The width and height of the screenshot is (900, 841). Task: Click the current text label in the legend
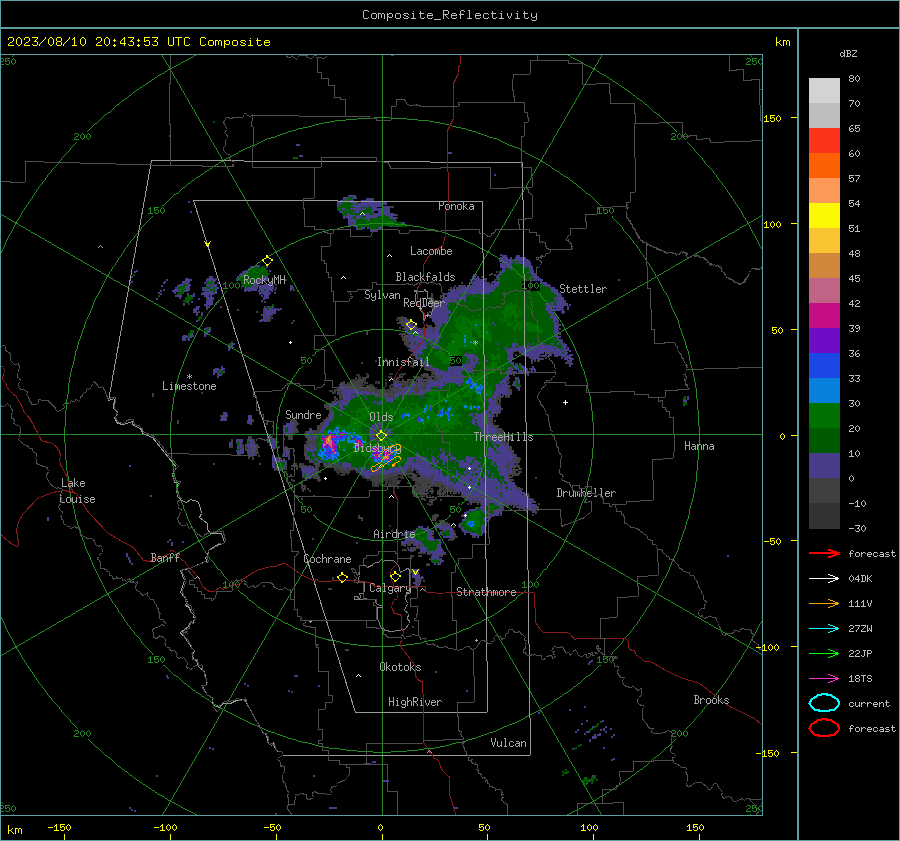(x=868, y=703)
